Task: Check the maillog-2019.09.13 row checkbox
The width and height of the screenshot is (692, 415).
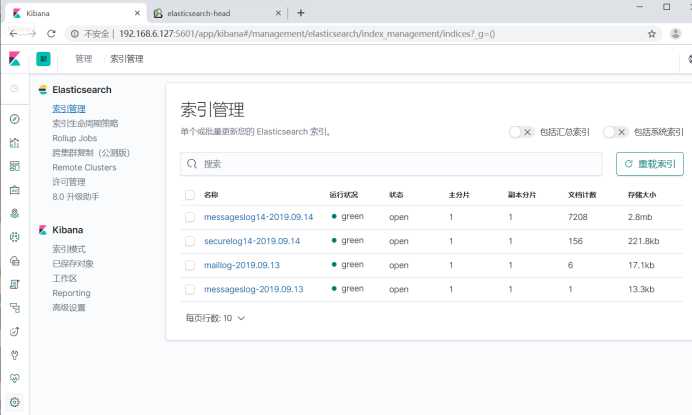Action: click(190, 265)
